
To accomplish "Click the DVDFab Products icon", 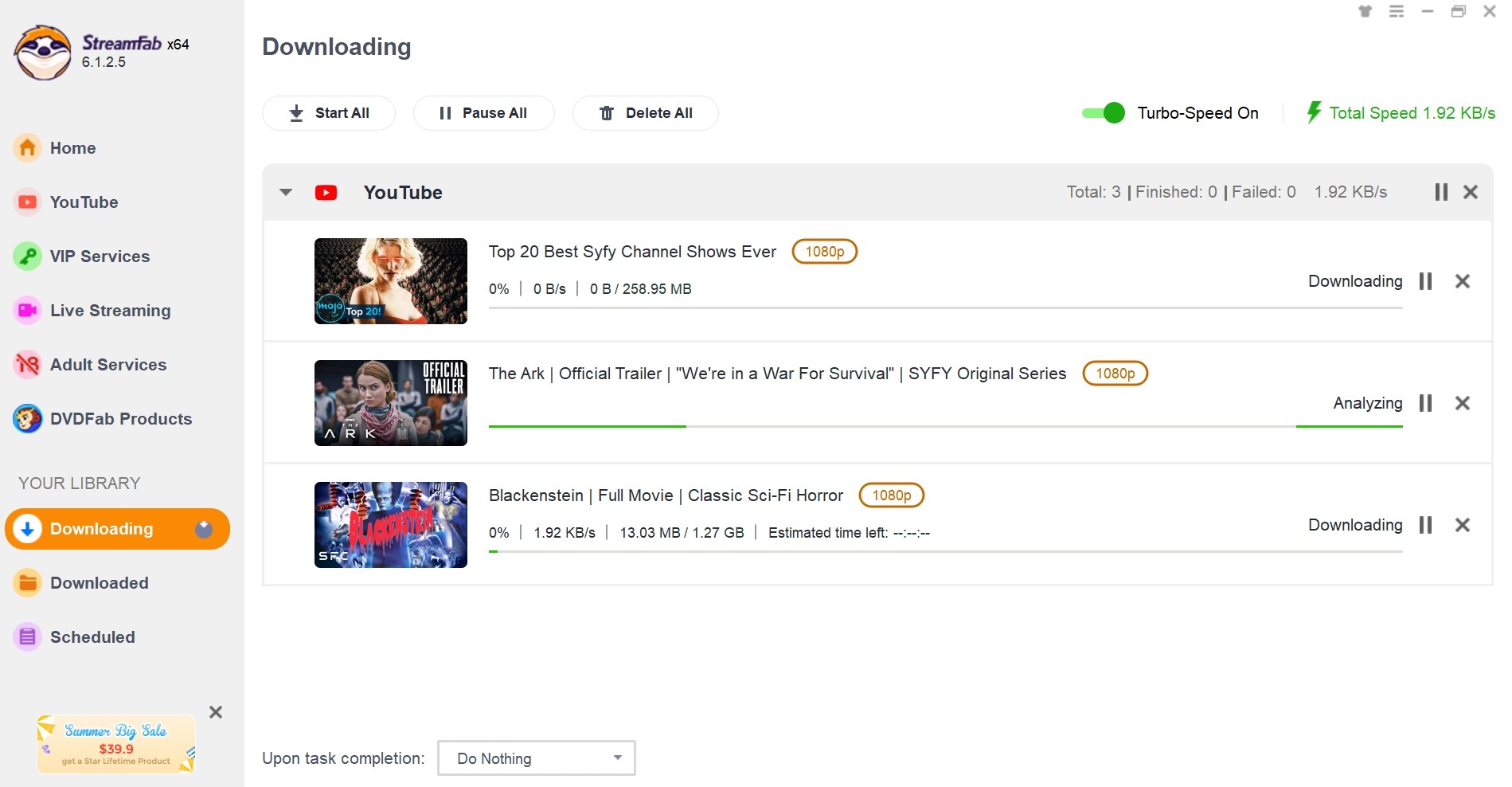I will (x=28, y=419).
